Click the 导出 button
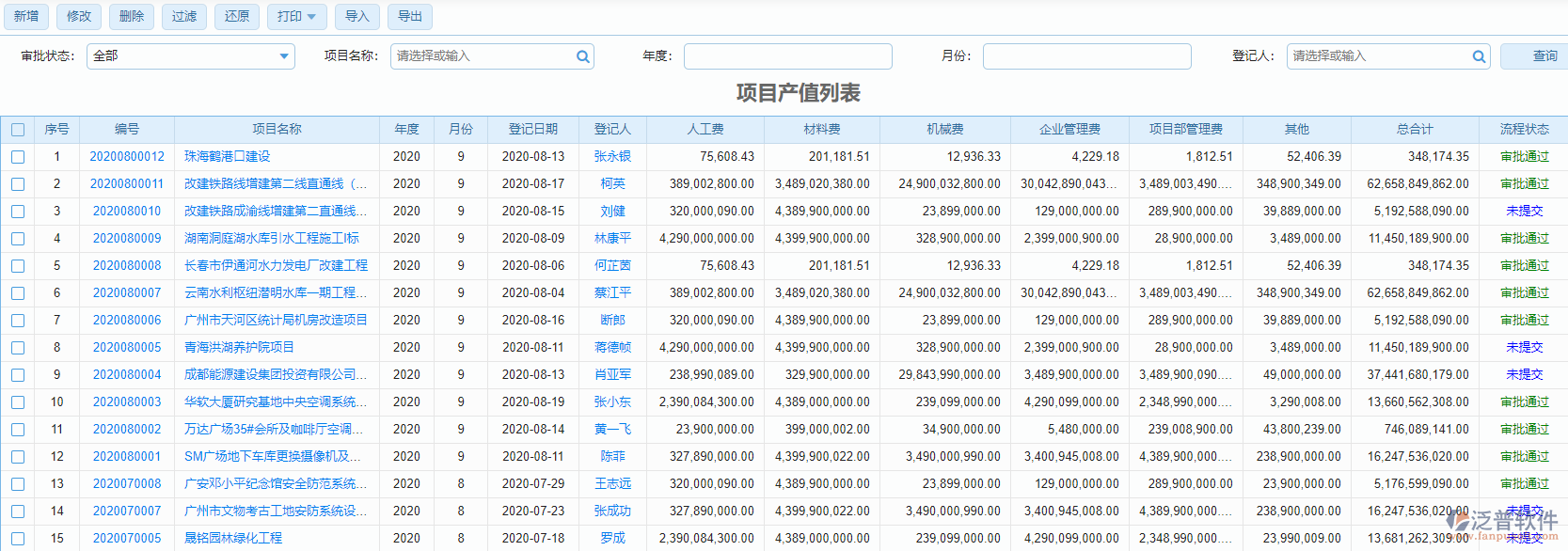Image resolution: width=1568 pixels, height=551 pixels. click(409, 17)
